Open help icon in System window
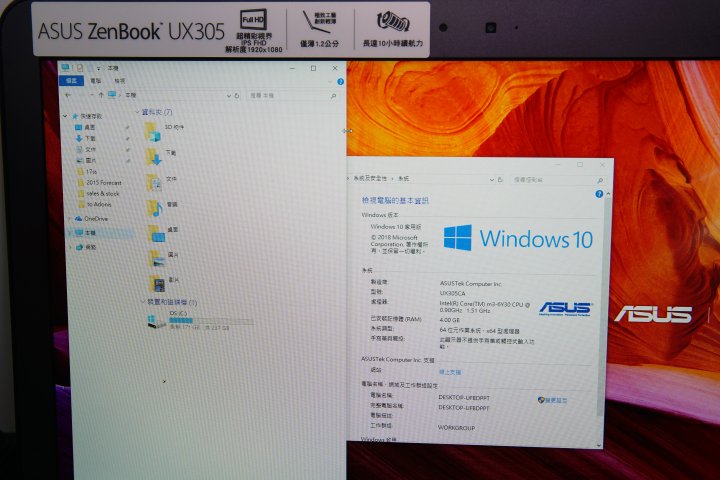The image size is (720, 480). coord(599,194)
